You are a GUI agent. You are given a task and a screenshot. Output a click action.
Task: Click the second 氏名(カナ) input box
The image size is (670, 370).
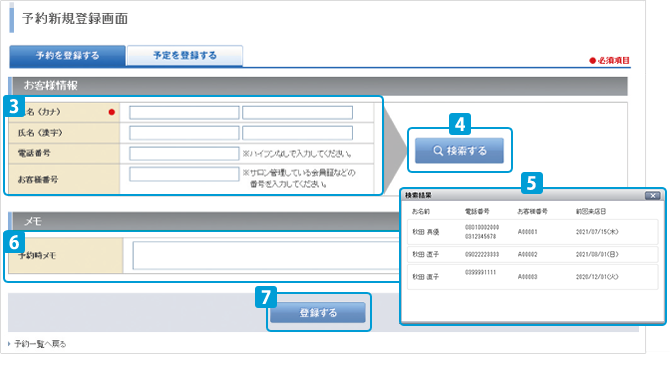[x=297, y=112]
